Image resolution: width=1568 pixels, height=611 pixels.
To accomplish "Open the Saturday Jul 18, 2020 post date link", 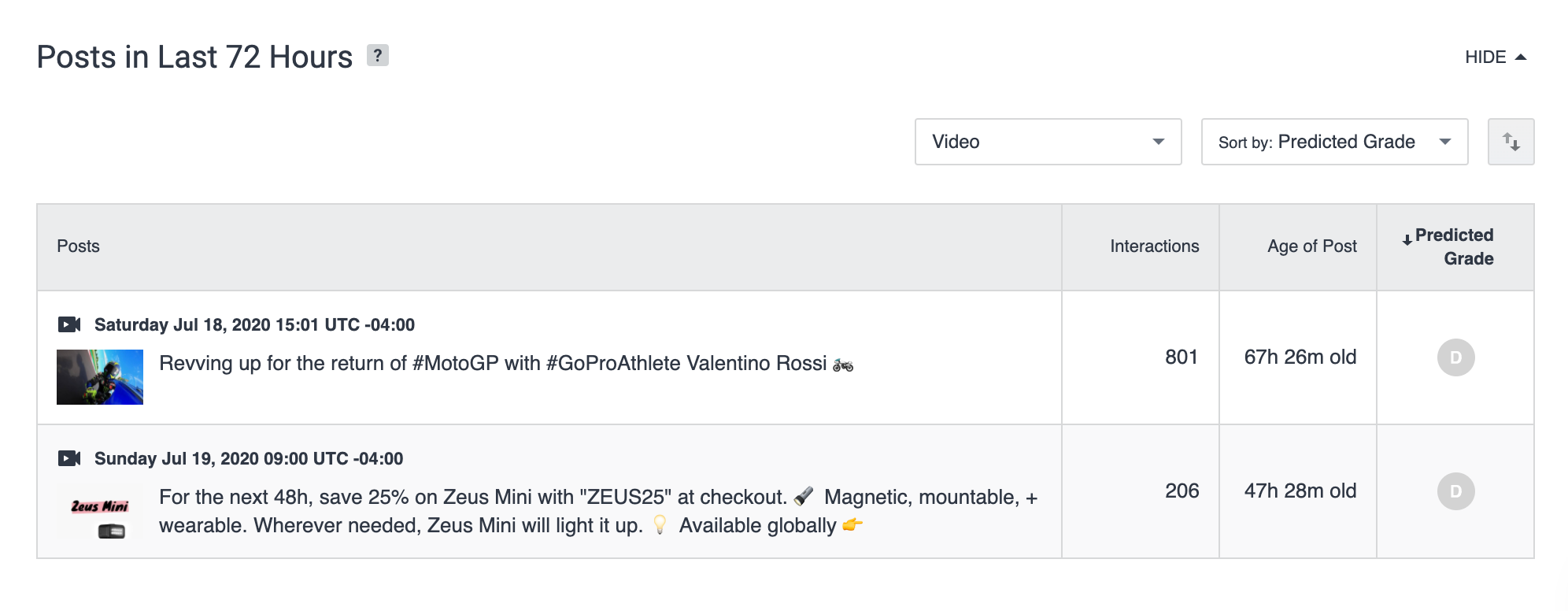I will point(254,324).
